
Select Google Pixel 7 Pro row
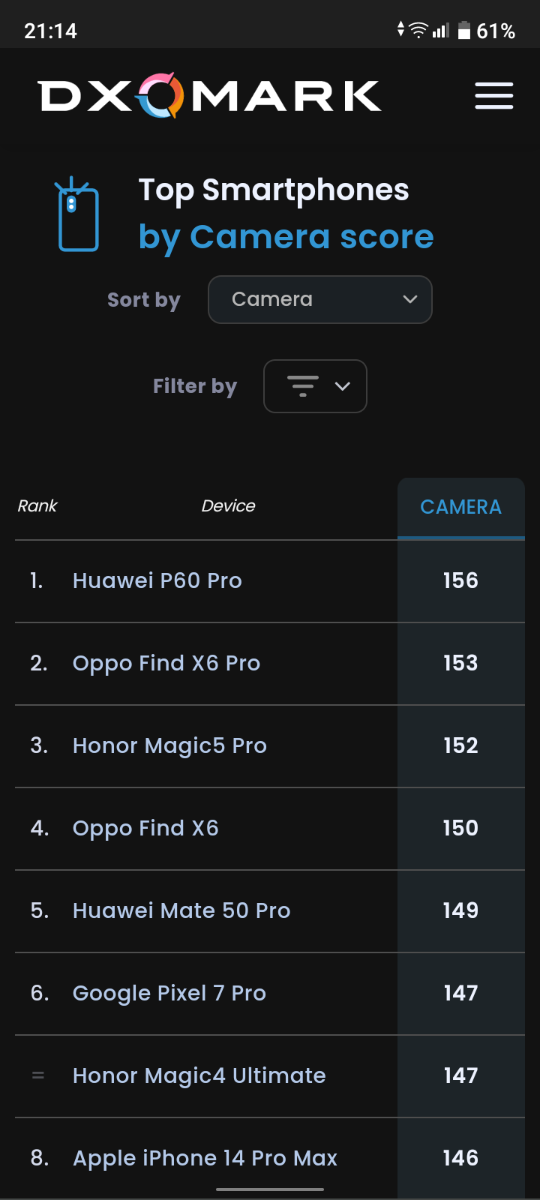(x=270, y=993)
